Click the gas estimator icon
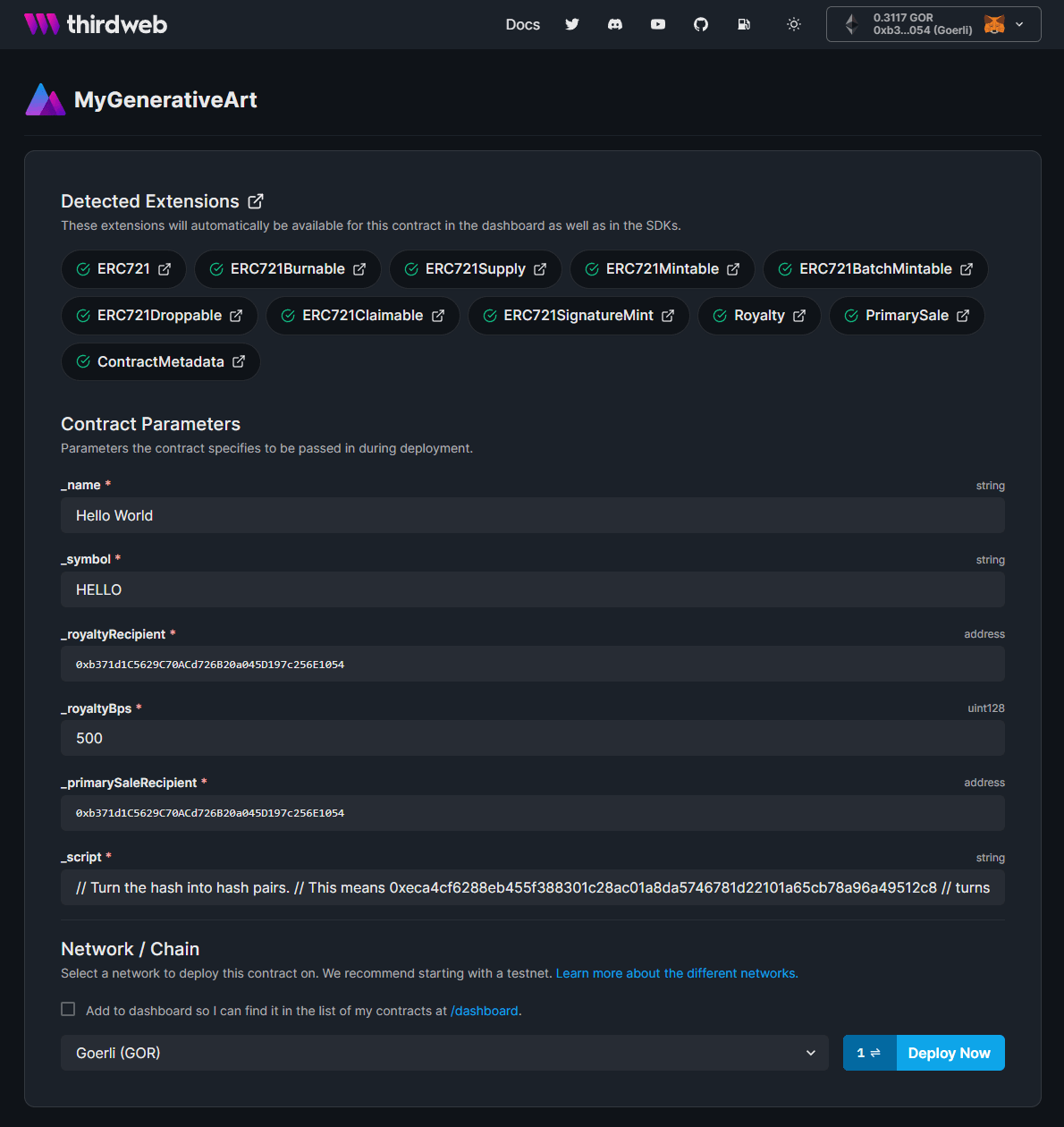Screen dimensions: 1064x1127 pyautogui.click(x=744, y=24)
